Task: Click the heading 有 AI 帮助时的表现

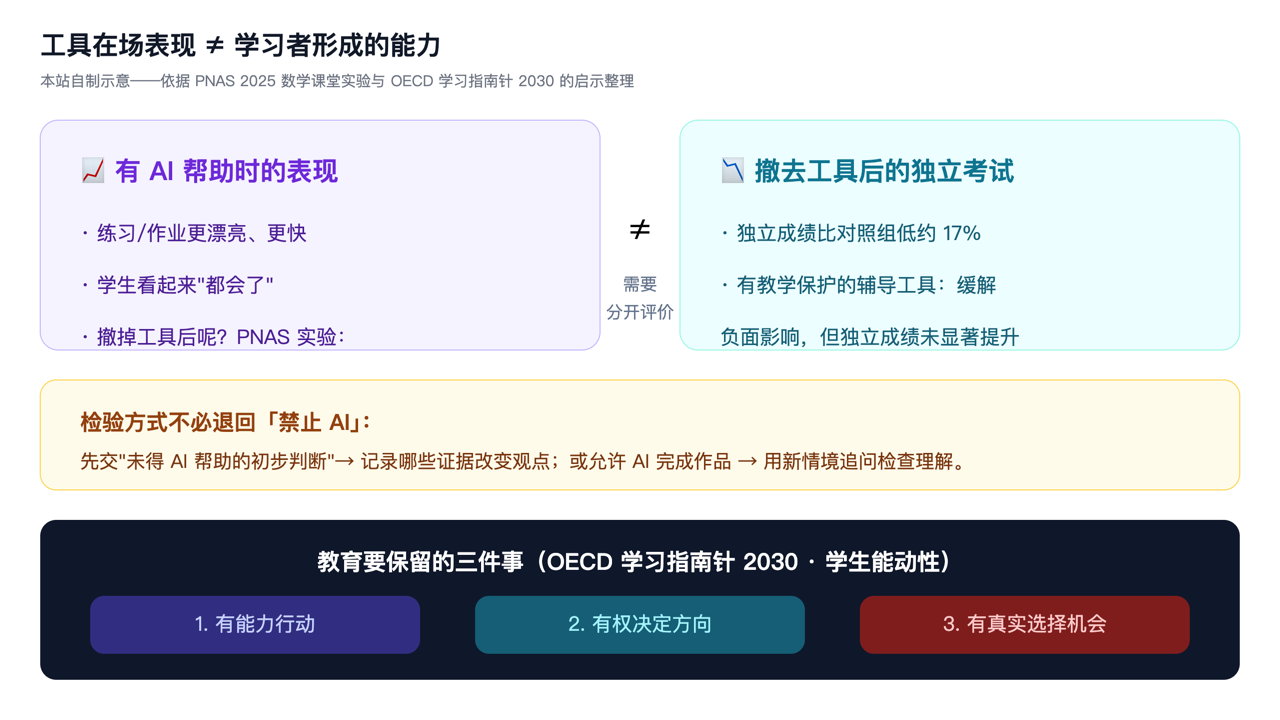Action: click(226, 171)
